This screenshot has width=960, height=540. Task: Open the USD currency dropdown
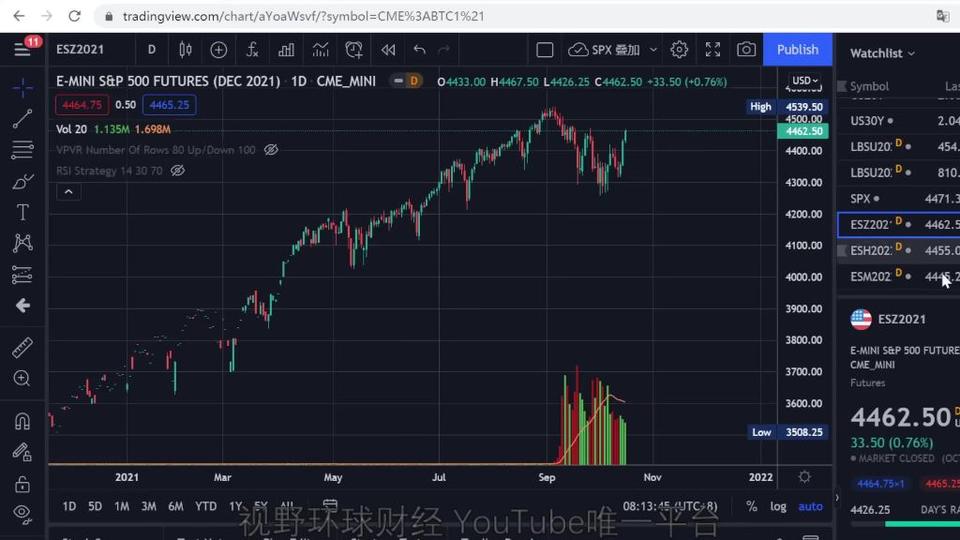(x=804, y=80)
